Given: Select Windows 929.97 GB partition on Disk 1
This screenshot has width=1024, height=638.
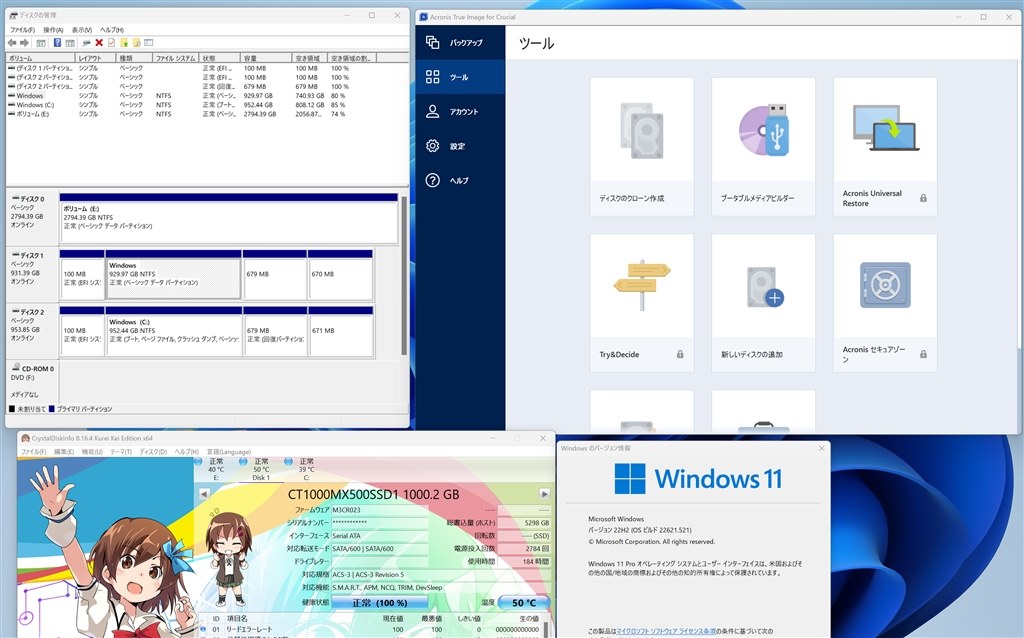Looking at the screenshot, I should tap(173, 274).
